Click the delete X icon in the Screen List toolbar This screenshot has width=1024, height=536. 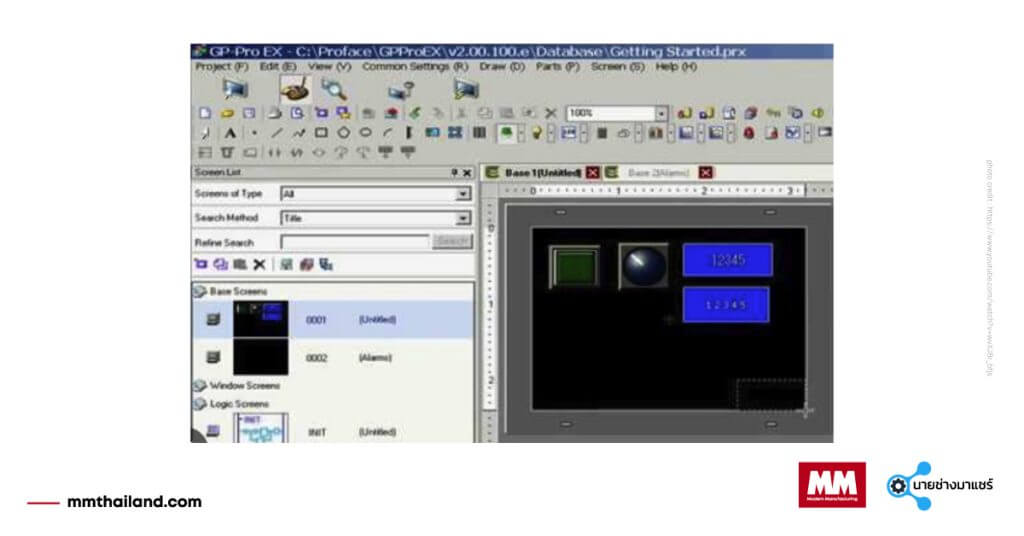click(259, 265)
